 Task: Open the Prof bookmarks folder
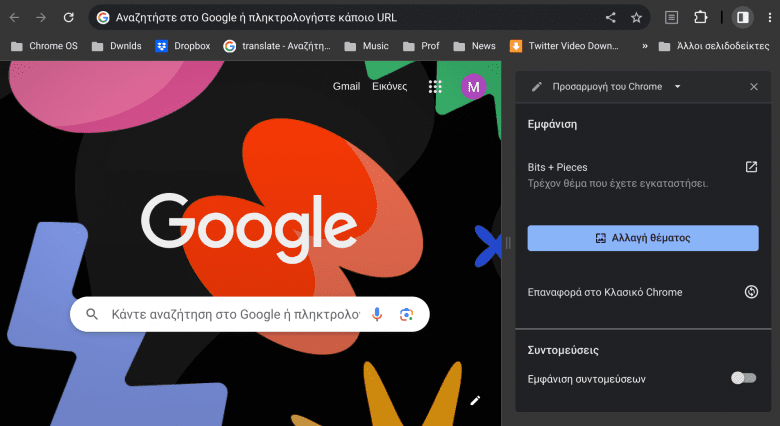421,46
